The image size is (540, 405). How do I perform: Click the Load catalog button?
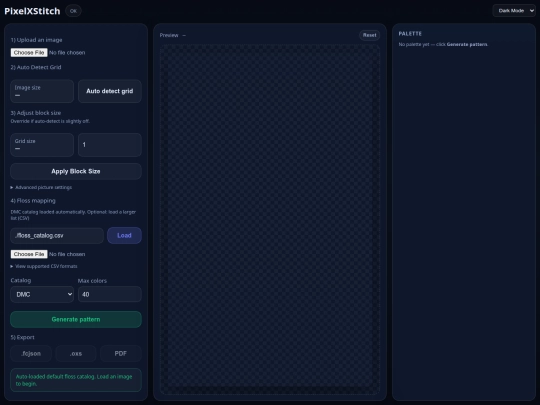tap(124, 236)
